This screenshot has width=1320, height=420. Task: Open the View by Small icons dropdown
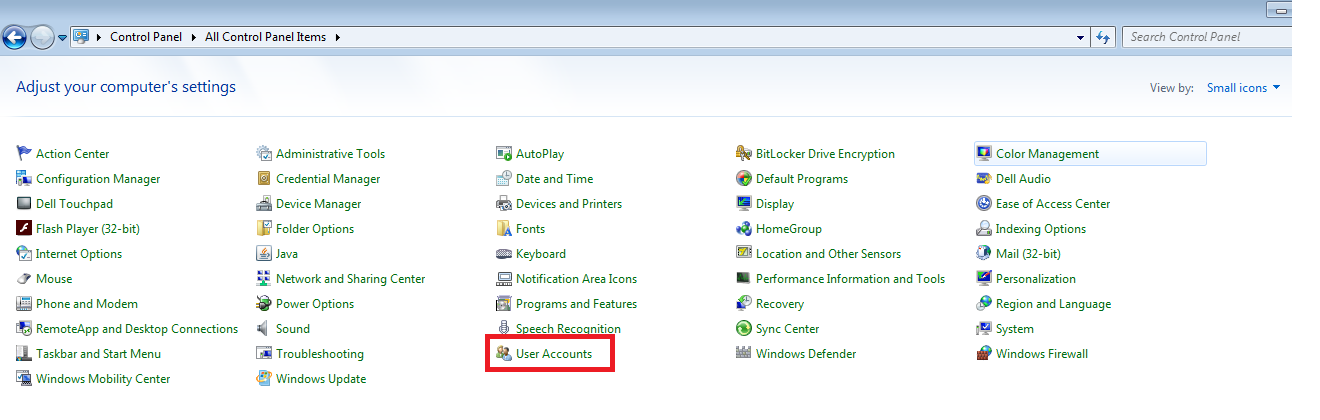click(1244, 88)
